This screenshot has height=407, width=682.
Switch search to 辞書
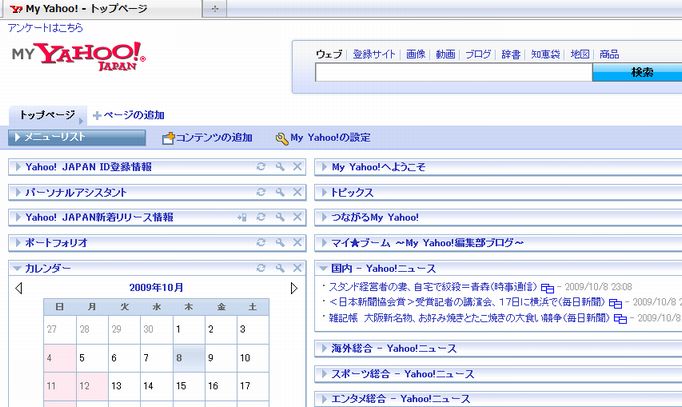click(511, 54)
